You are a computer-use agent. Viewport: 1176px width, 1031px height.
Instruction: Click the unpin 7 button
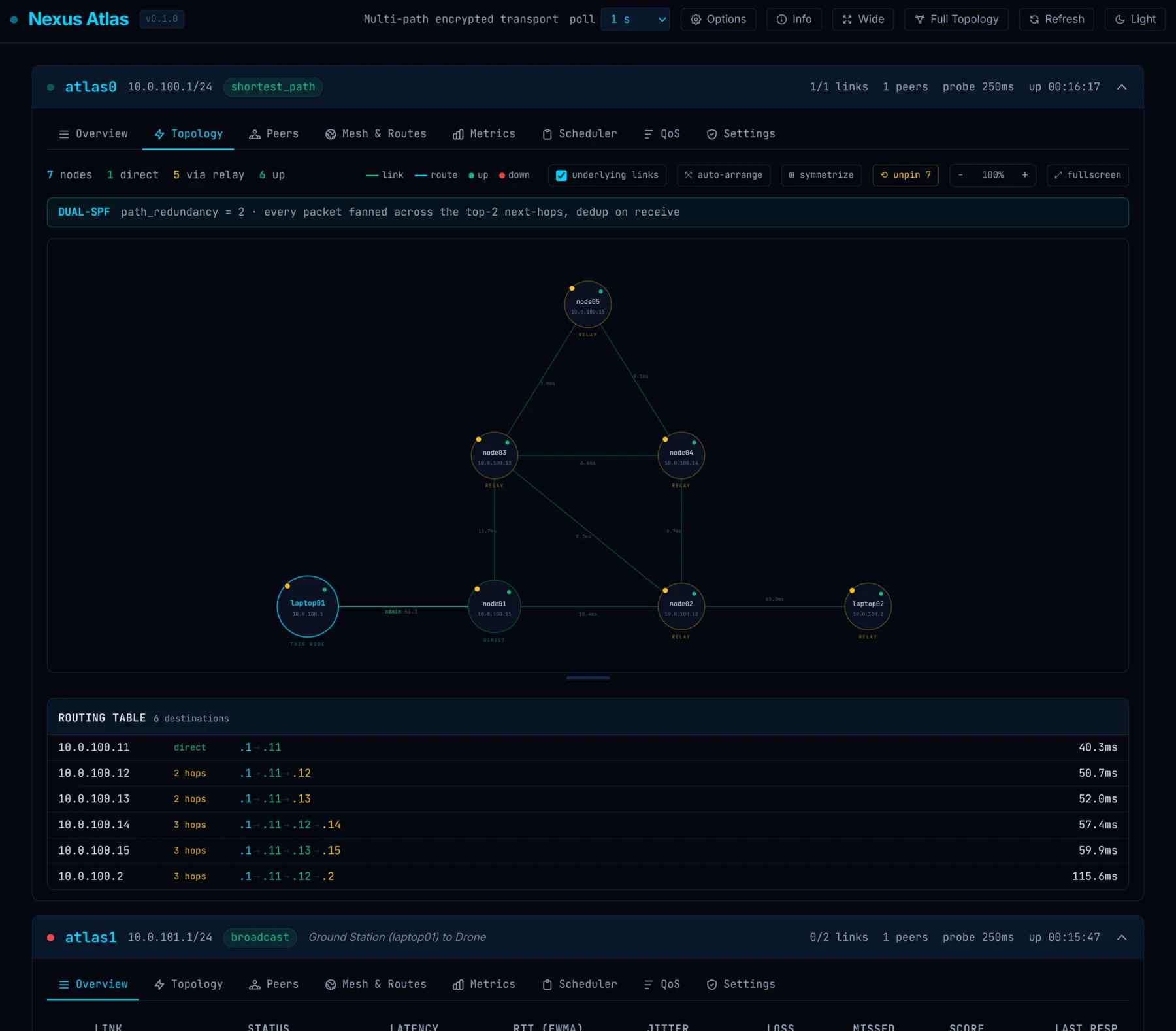point(906,175)
